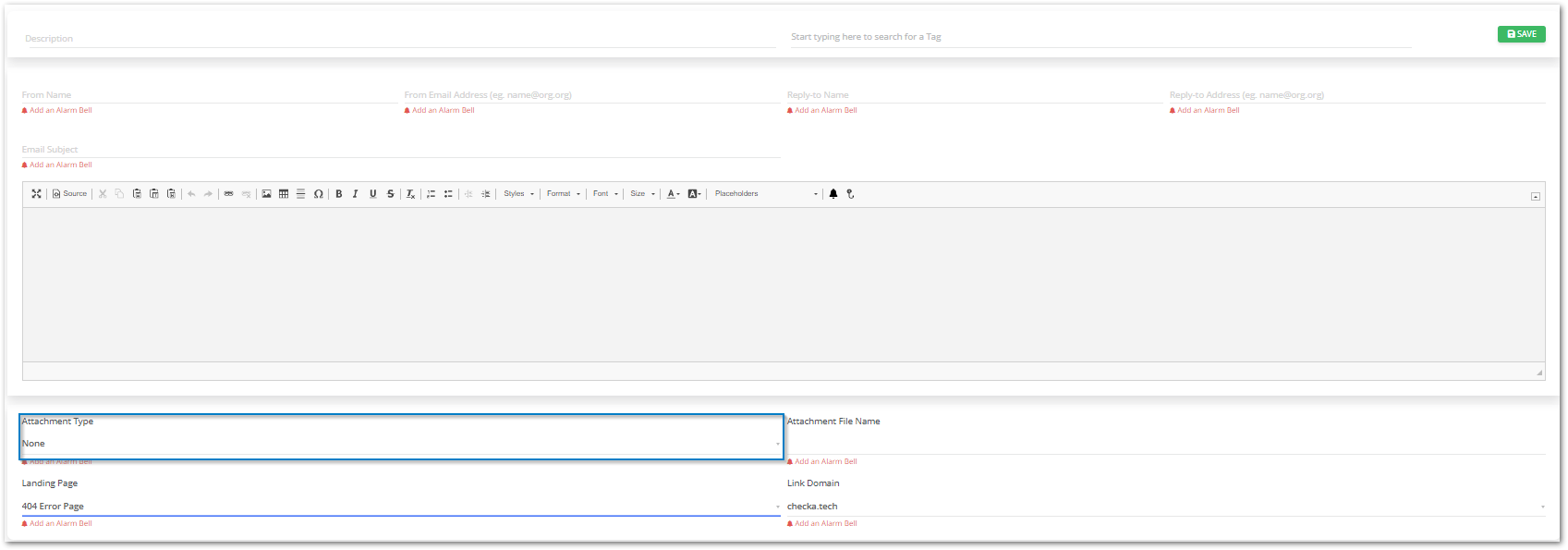The width and height of the screenshot is (1568, 550).
Task: Switch editor to Source view
Action: pyautogui.click(x=69, y=194)
